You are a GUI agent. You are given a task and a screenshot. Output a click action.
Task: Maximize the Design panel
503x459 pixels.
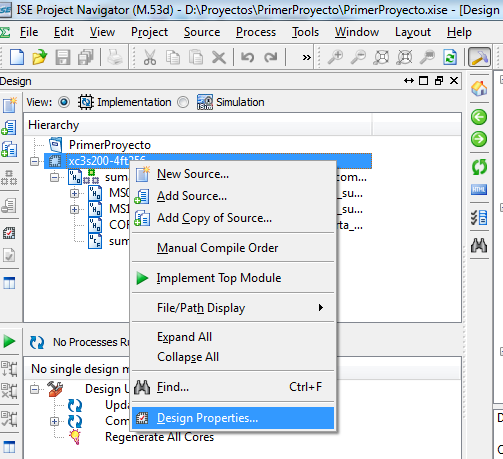click(x=423, y=81)
